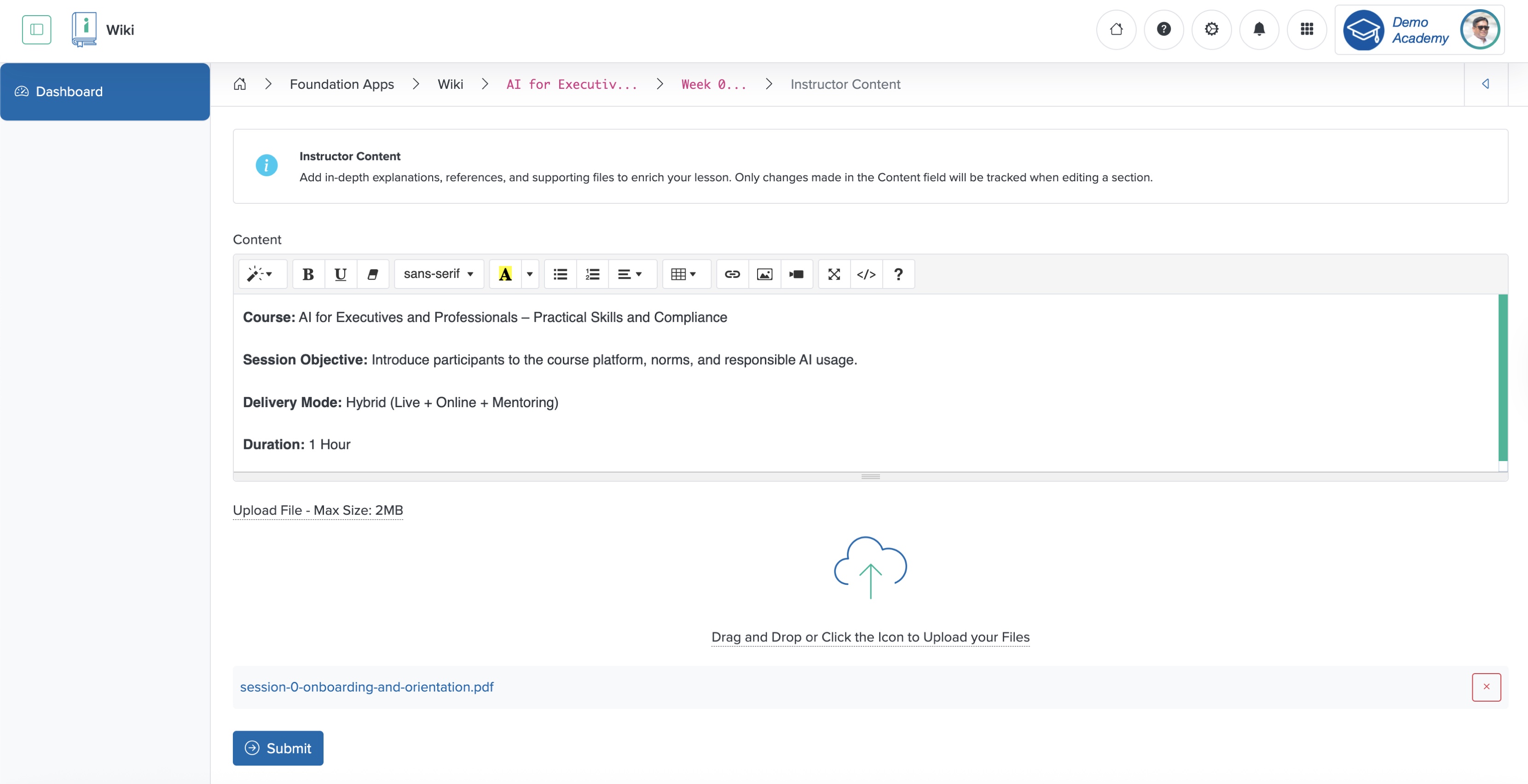Clear all text formatting with the eraser
This screenshot has height=784, width=1528.
click(x=373, y=274)
